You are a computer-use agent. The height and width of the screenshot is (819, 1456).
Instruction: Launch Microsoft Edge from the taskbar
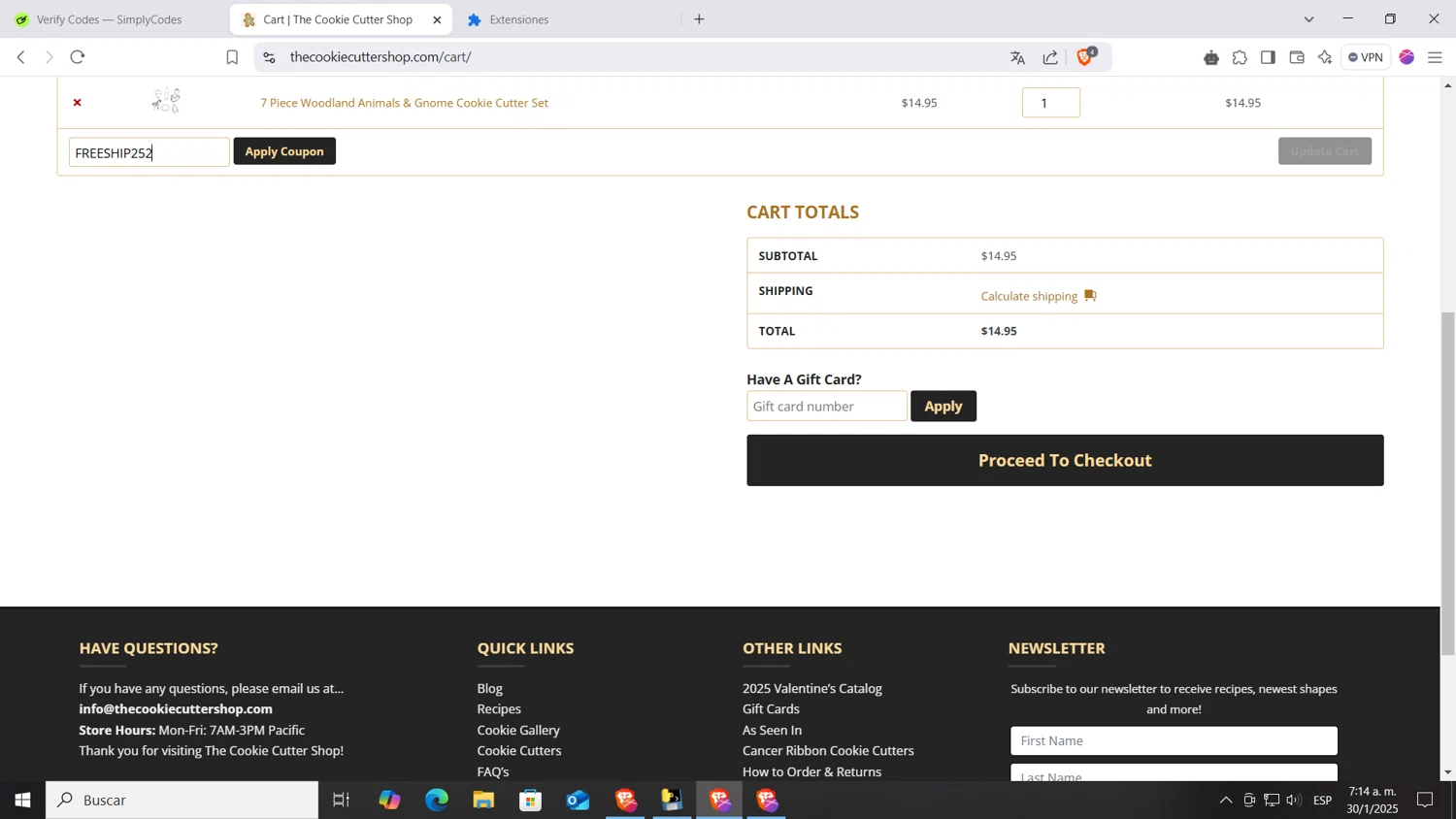pyautogui.click(x=437, y=800)
